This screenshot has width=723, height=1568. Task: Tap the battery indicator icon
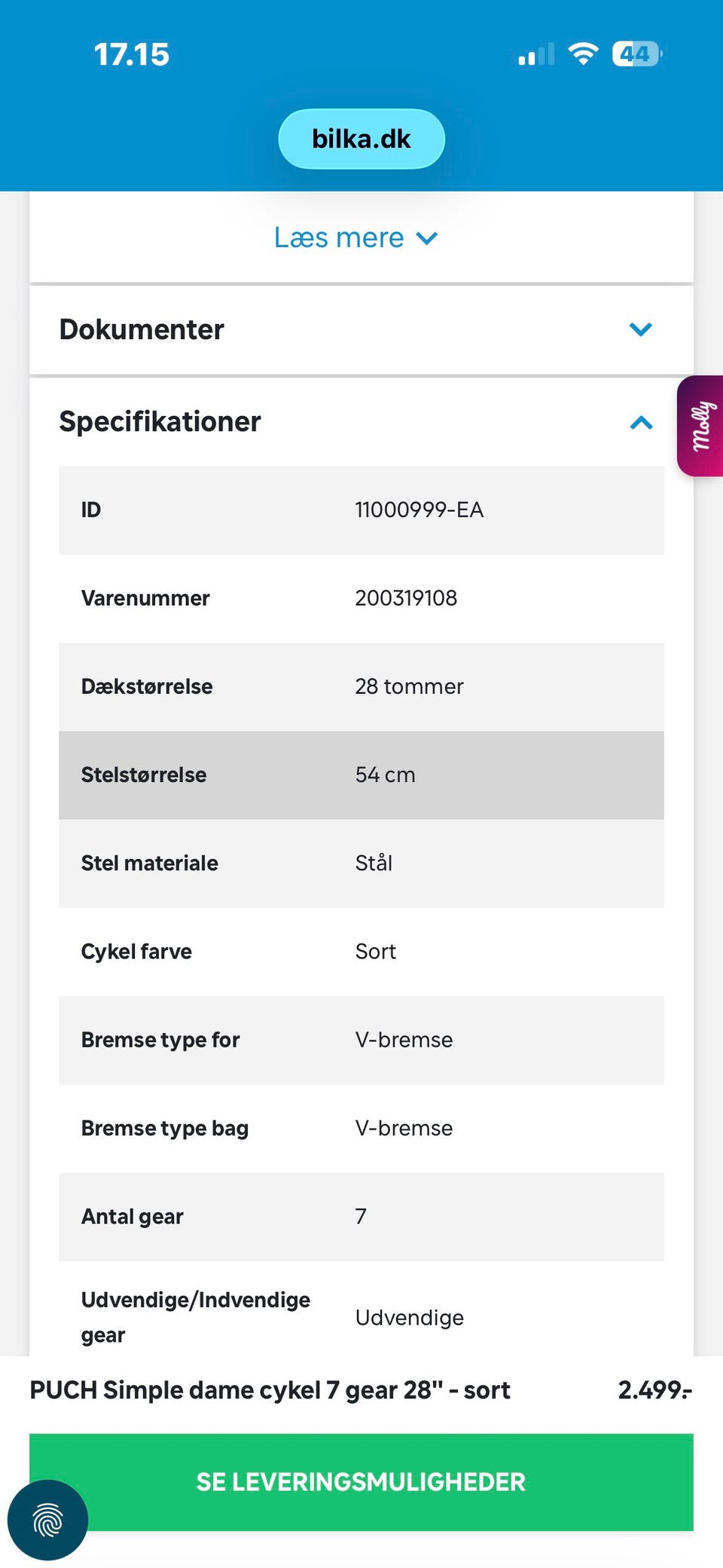(x=636, y=53)
